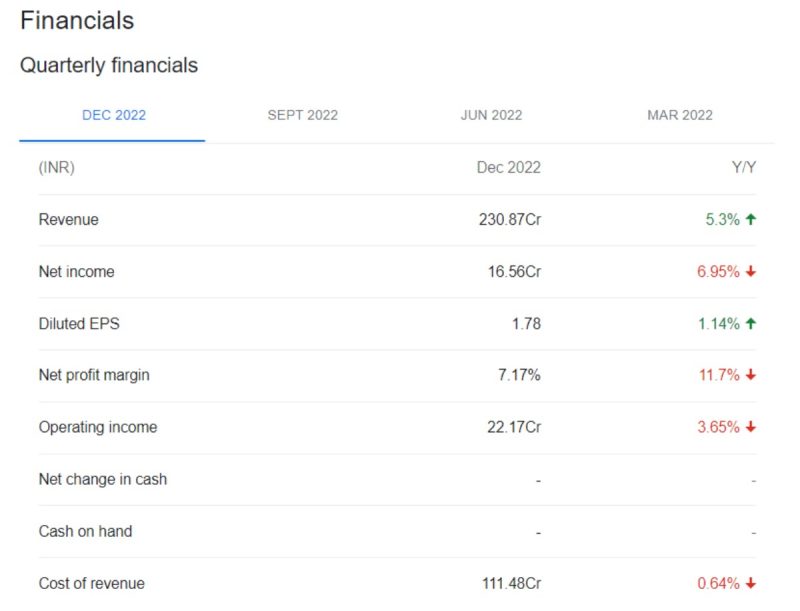The height and width of the screenshot is (611, 800).
Task: Click the 230.87Cr revenue value
Action: click(510, 219)
